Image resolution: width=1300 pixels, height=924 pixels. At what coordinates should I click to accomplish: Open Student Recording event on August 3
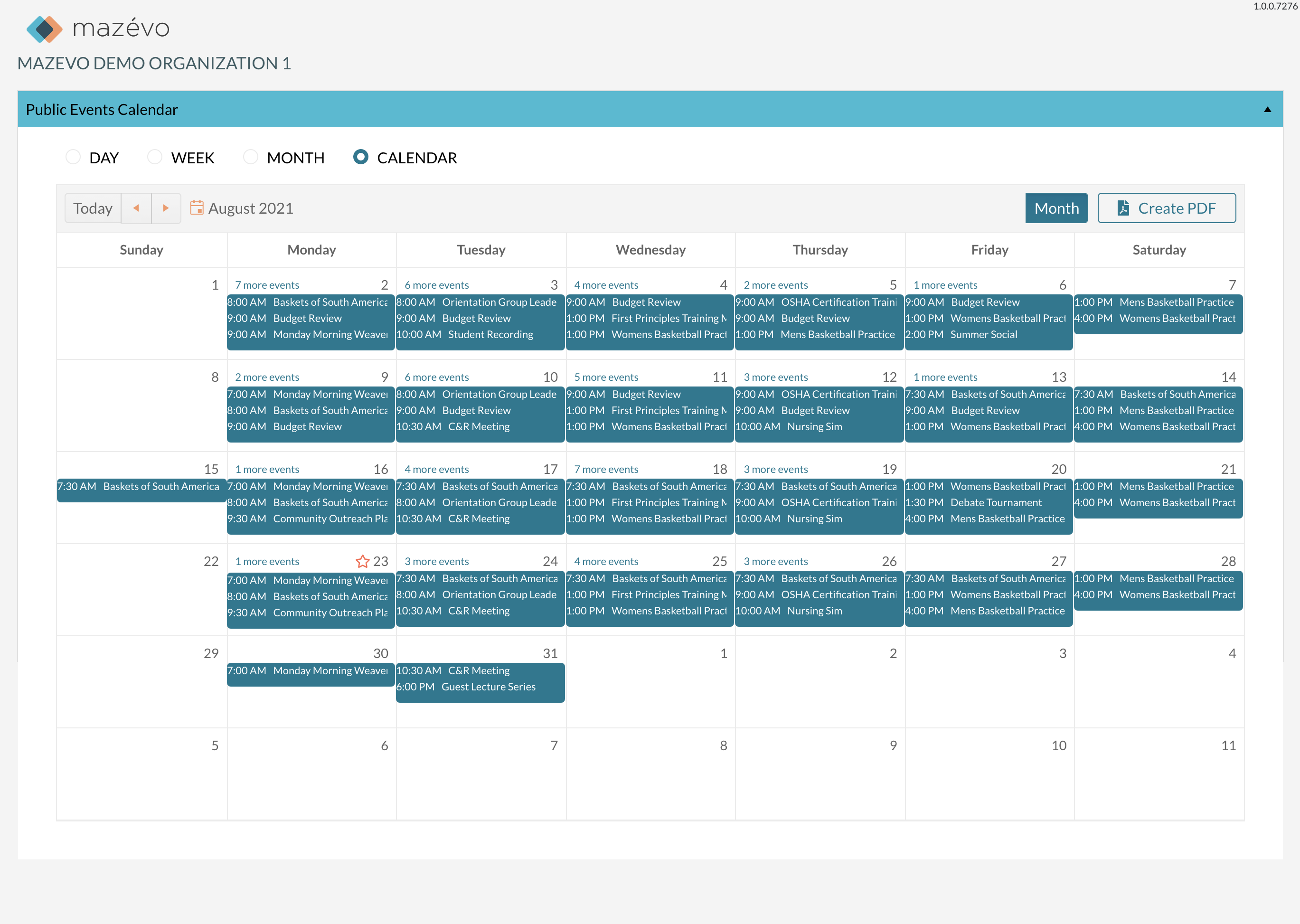[480, 335]
